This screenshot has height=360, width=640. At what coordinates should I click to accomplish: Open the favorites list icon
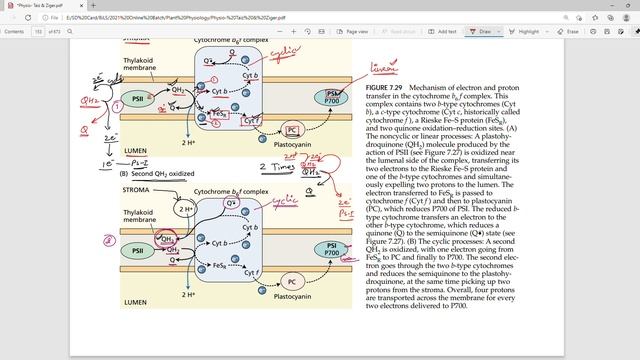595,18
